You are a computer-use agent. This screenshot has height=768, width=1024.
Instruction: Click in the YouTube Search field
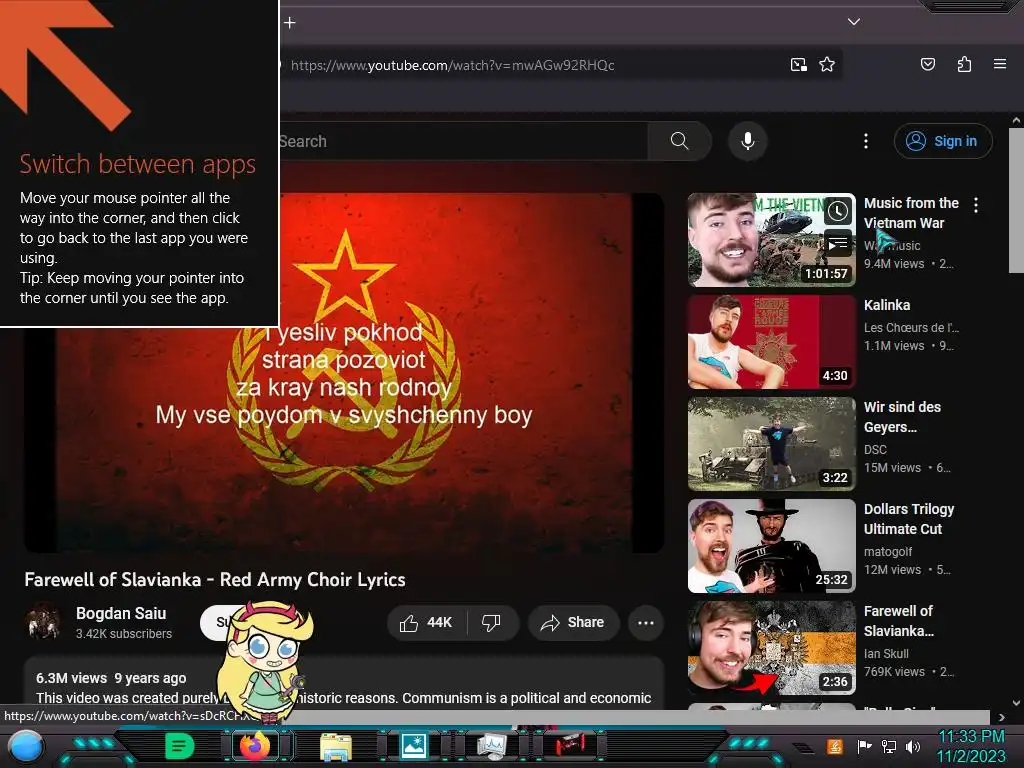[462, 141]
